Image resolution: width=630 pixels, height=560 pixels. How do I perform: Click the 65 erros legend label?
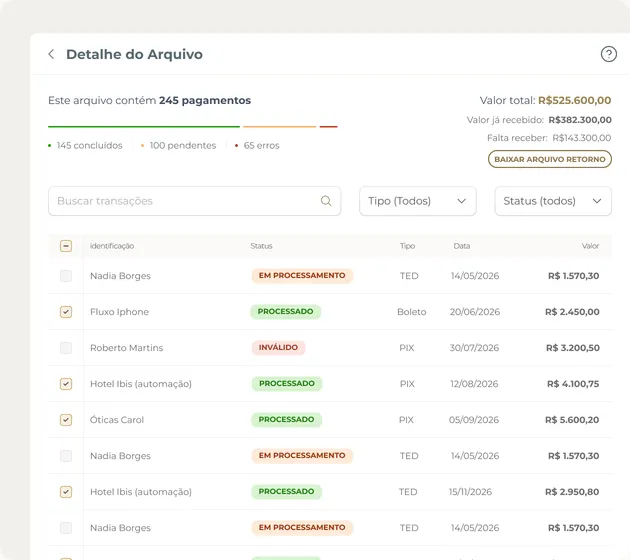click(262, 145)
